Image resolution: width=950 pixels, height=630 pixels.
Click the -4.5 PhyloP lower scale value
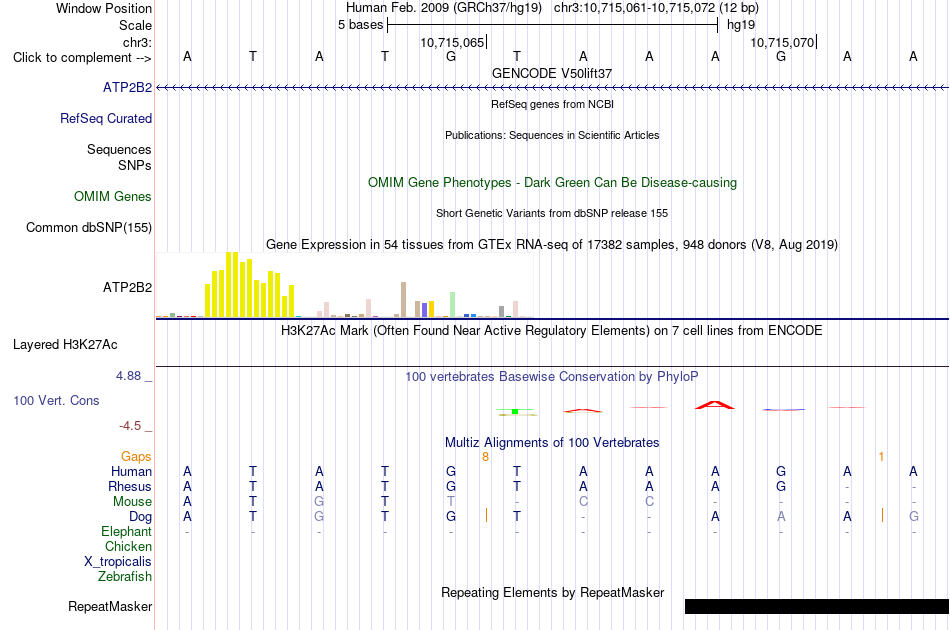pos(130,426)
